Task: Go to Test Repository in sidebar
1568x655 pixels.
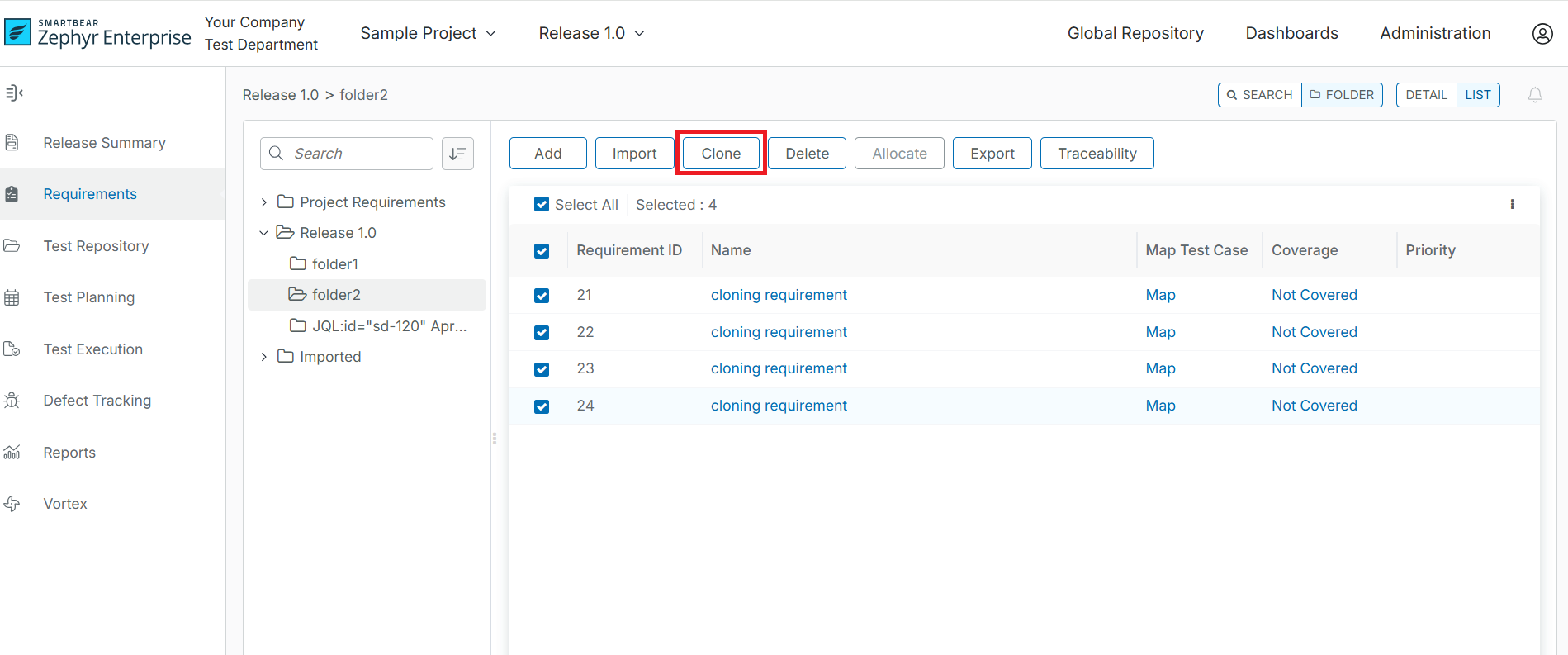Action: tap(96, 246)
